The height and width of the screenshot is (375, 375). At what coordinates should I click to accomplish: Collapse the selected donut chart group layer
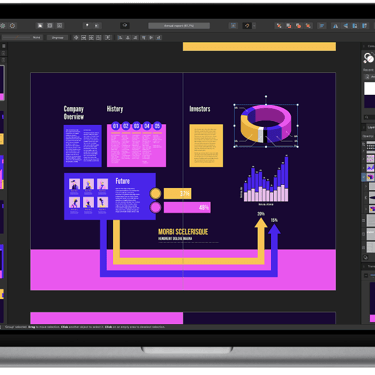(x=364, y=177)
